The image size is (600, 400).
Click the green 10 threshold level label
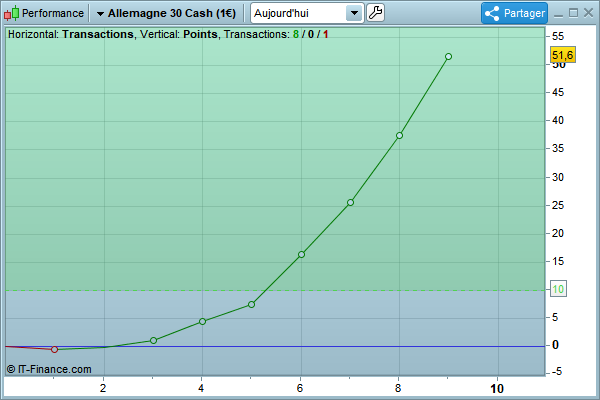558,289
